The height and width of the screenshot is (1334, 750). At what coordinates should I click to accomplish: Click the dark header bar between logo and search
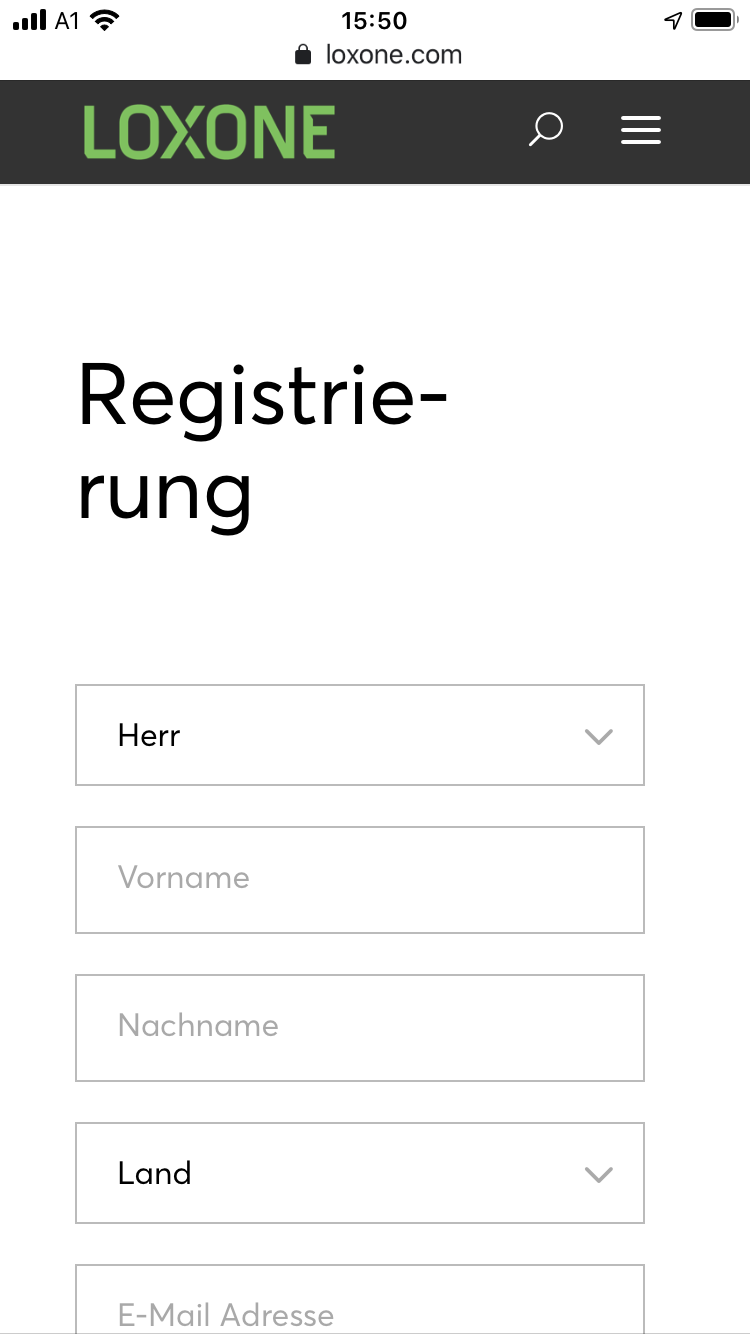coord(430,132)
